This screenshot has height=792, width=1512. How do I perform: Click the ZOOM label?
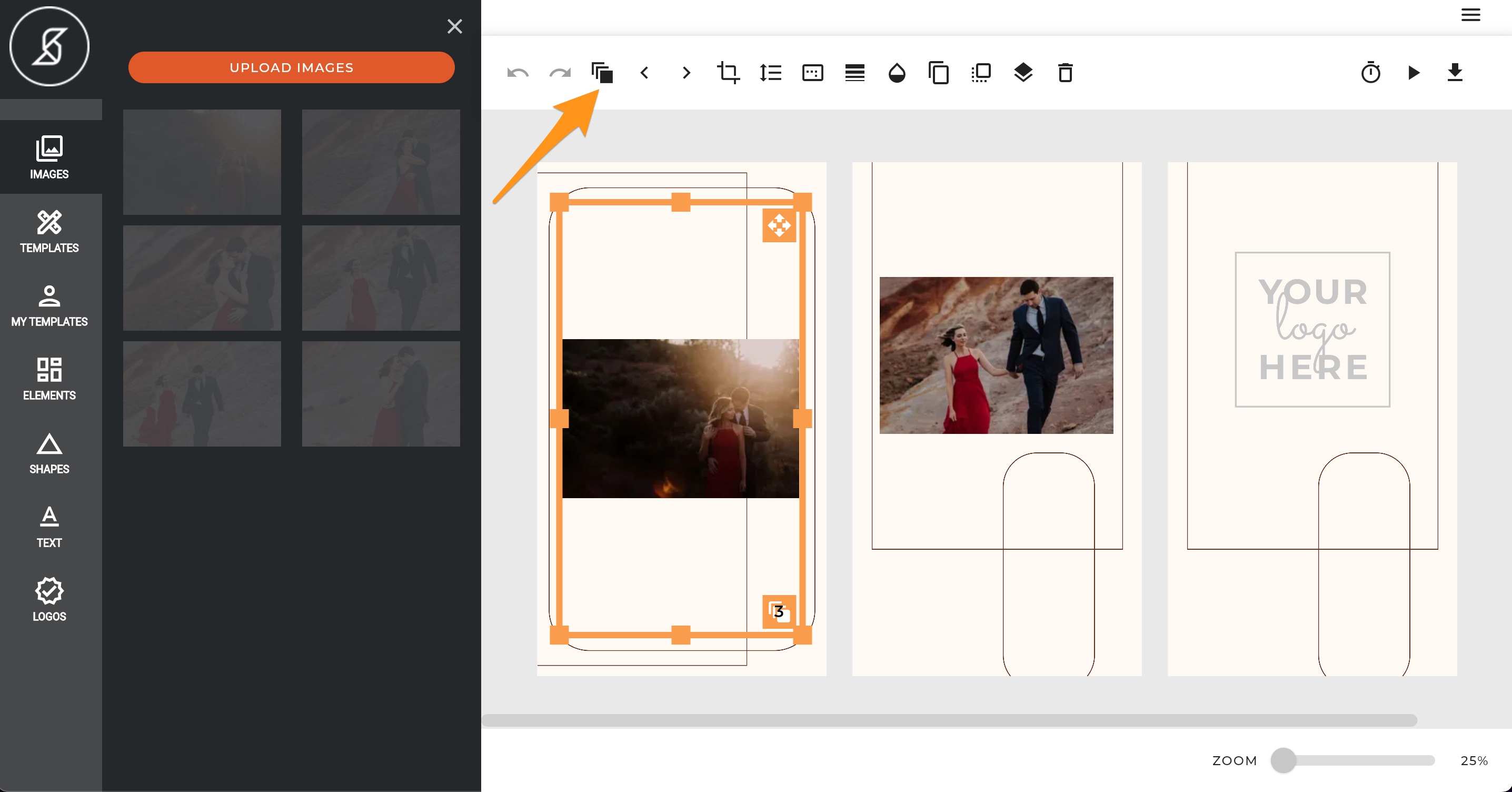click(1235, 761)
